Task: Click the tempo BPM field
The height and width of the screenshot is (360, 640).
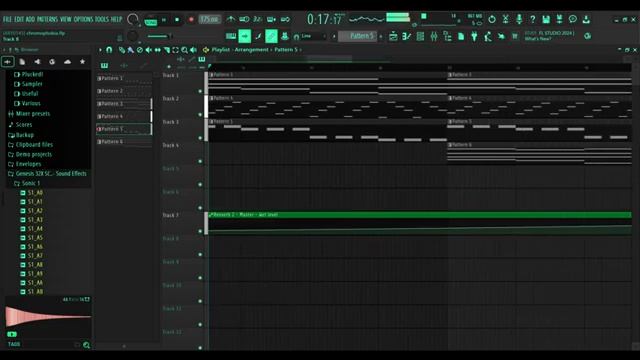Action: pos(209,19)
